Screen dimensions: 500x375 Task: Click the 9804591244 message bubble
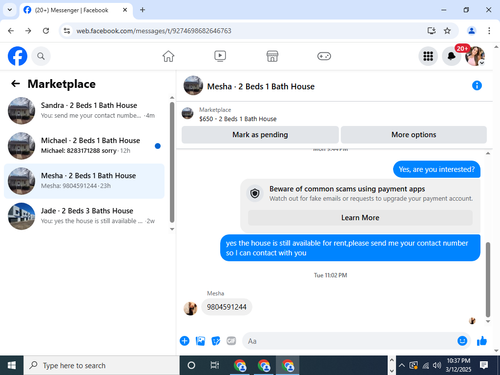pyautogui.click(x=227, y=307)
